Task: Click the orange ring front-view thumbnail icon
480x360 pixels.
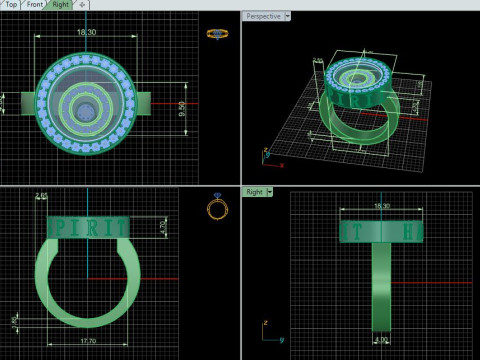Action: (x=217, y=207)
